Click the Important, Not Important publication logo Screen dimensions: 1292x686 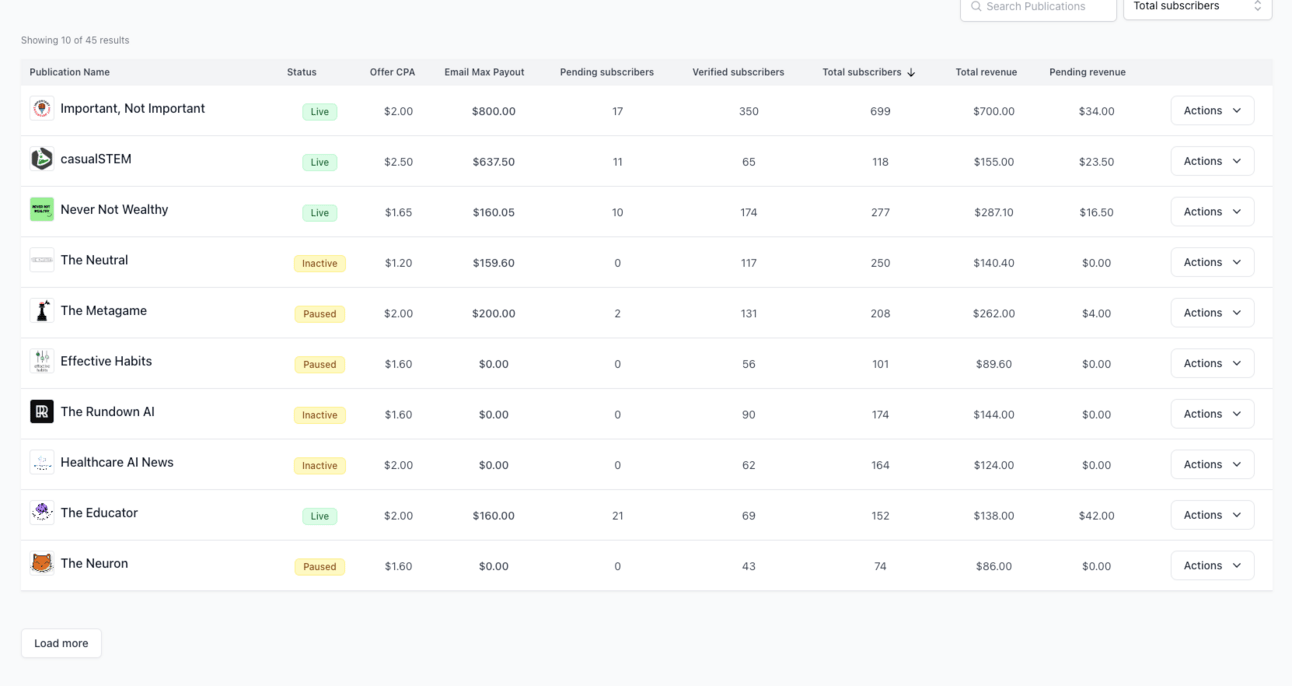click(x=42, y=109)
